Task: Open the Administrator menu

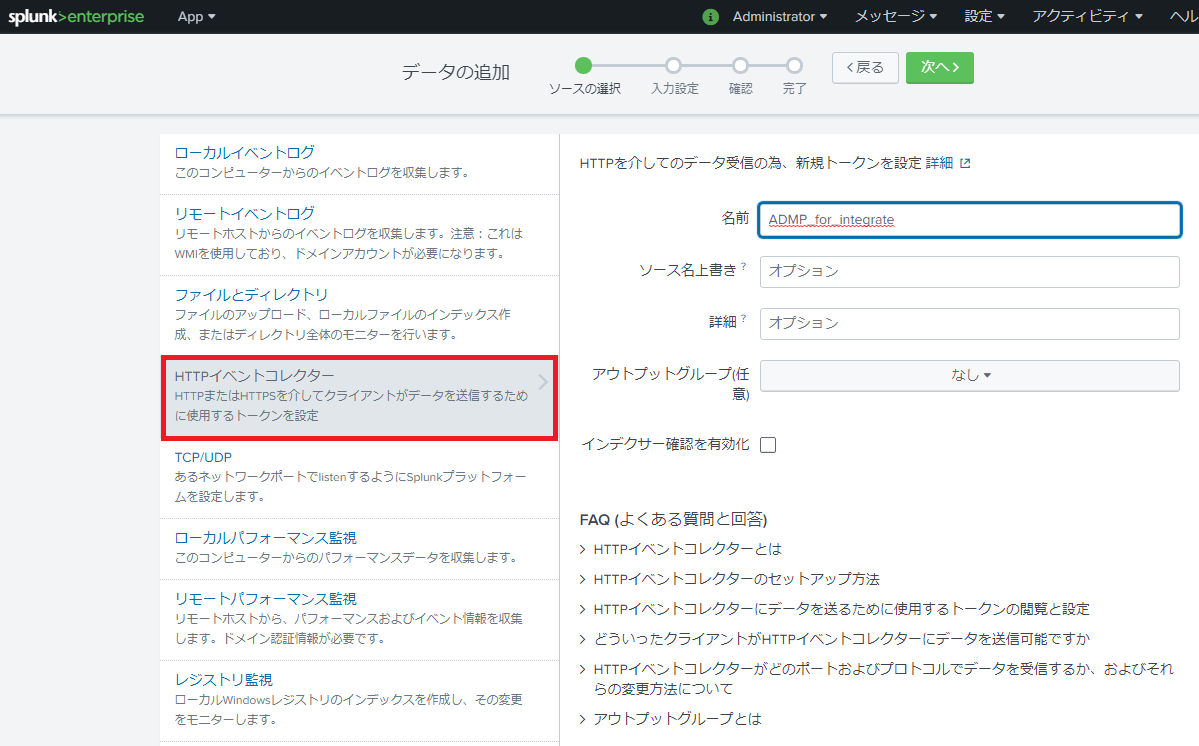Action: [780, 17]
